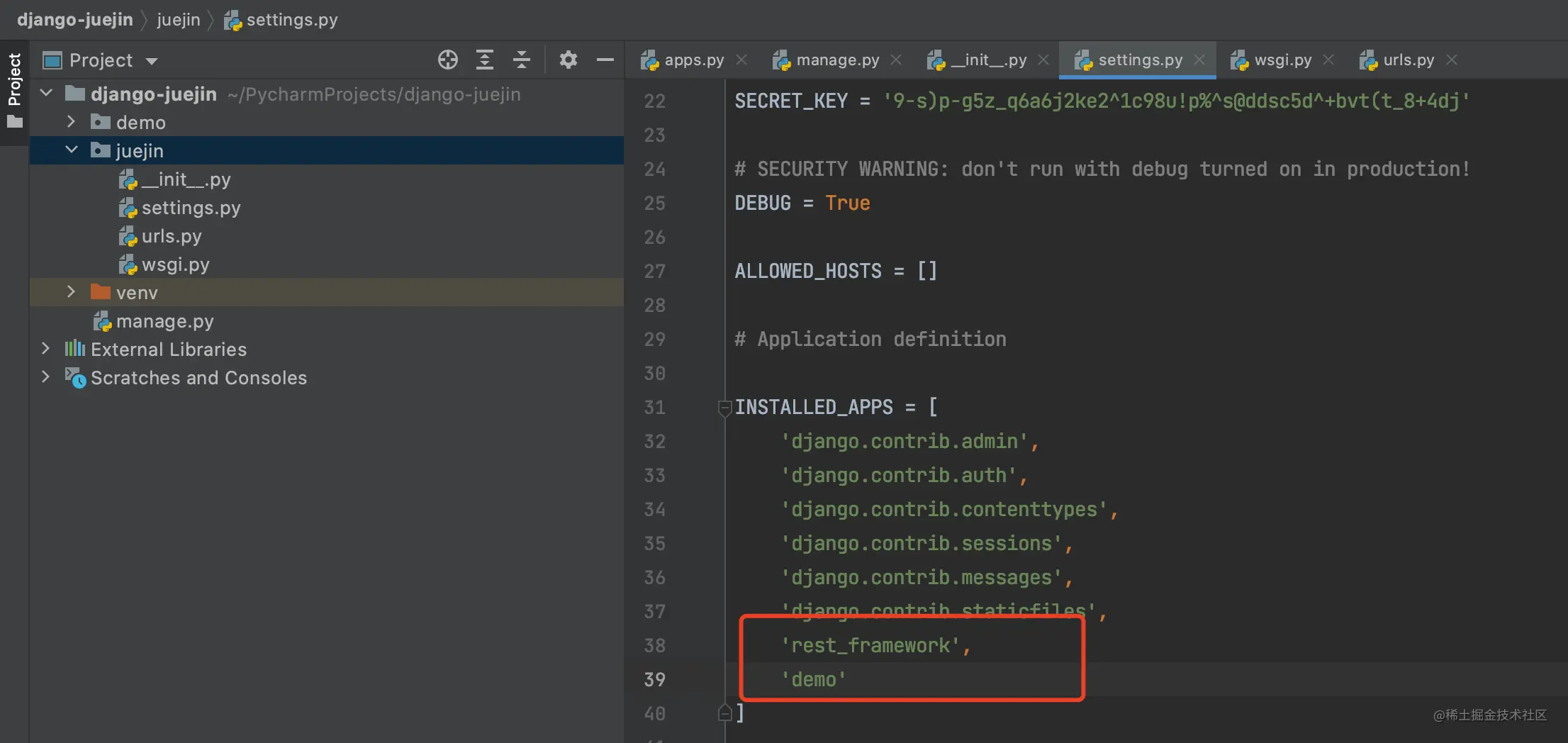
Task: Expand External Libraries node
Action: (45, 349)
